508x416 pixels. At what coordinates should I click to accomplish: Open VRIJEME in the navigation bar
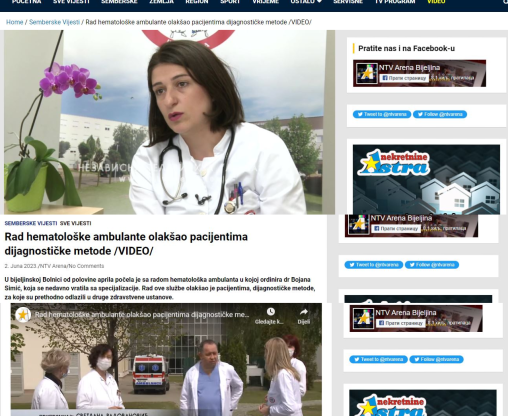[265, 2]
